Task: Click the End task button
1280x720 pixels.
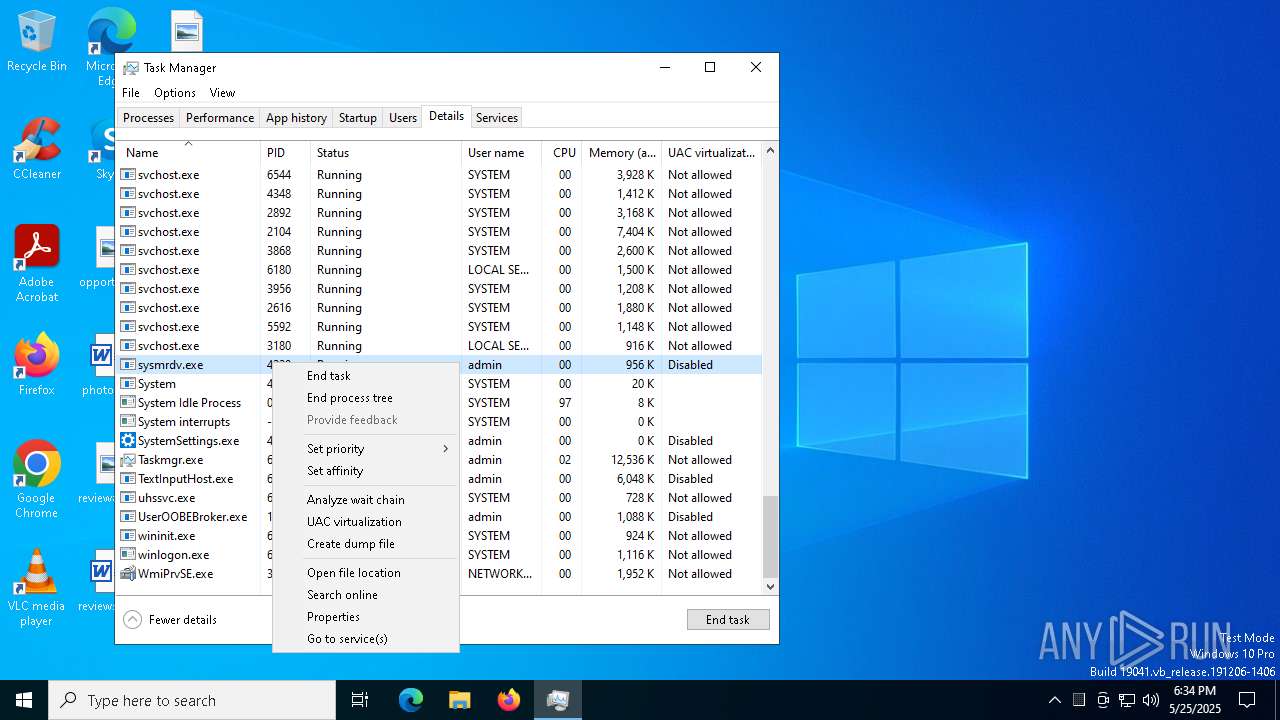Action: point(728,620)
